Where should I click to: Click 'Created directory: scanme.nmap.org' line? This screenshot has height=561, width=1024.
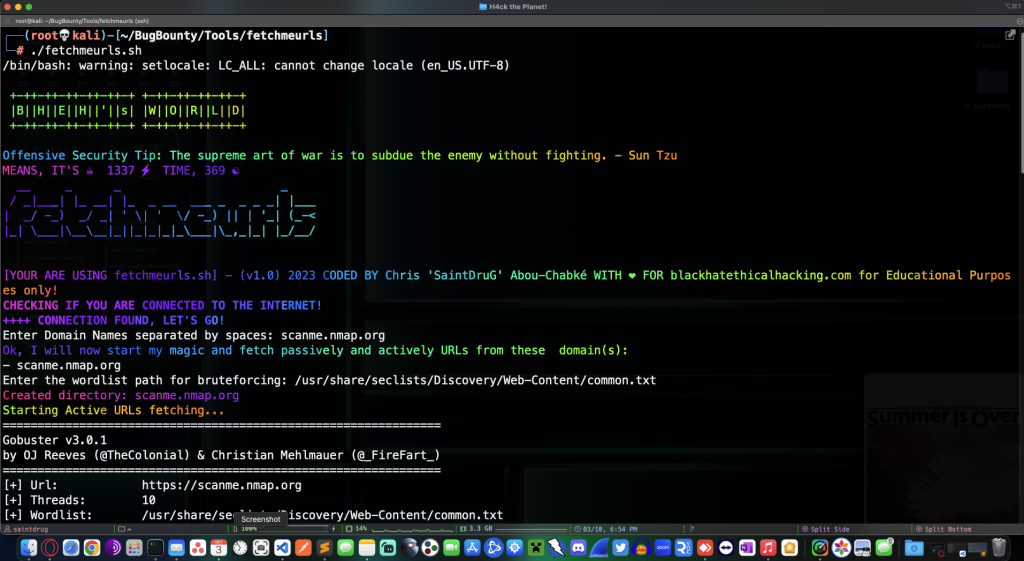pos(121,395)
